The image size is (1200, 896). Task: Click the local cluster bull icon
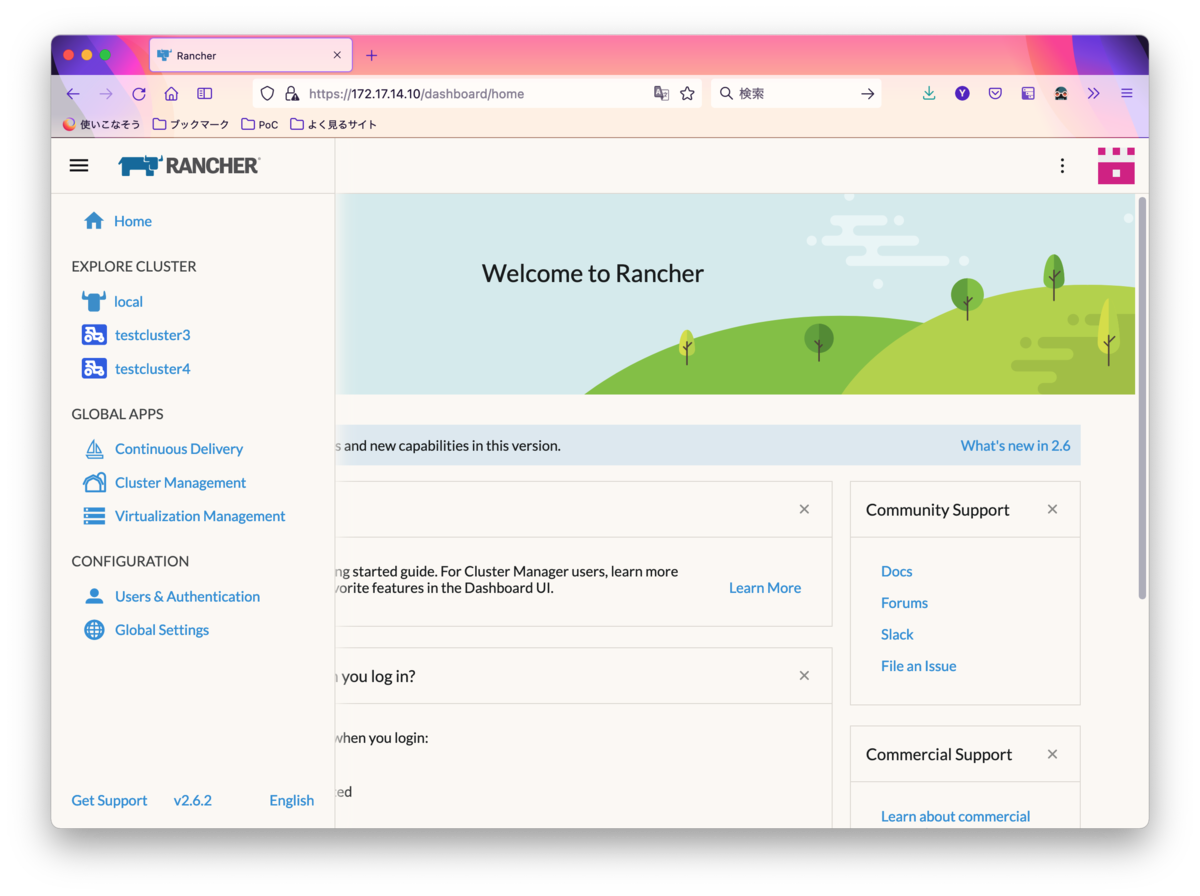tap(94, 301)
